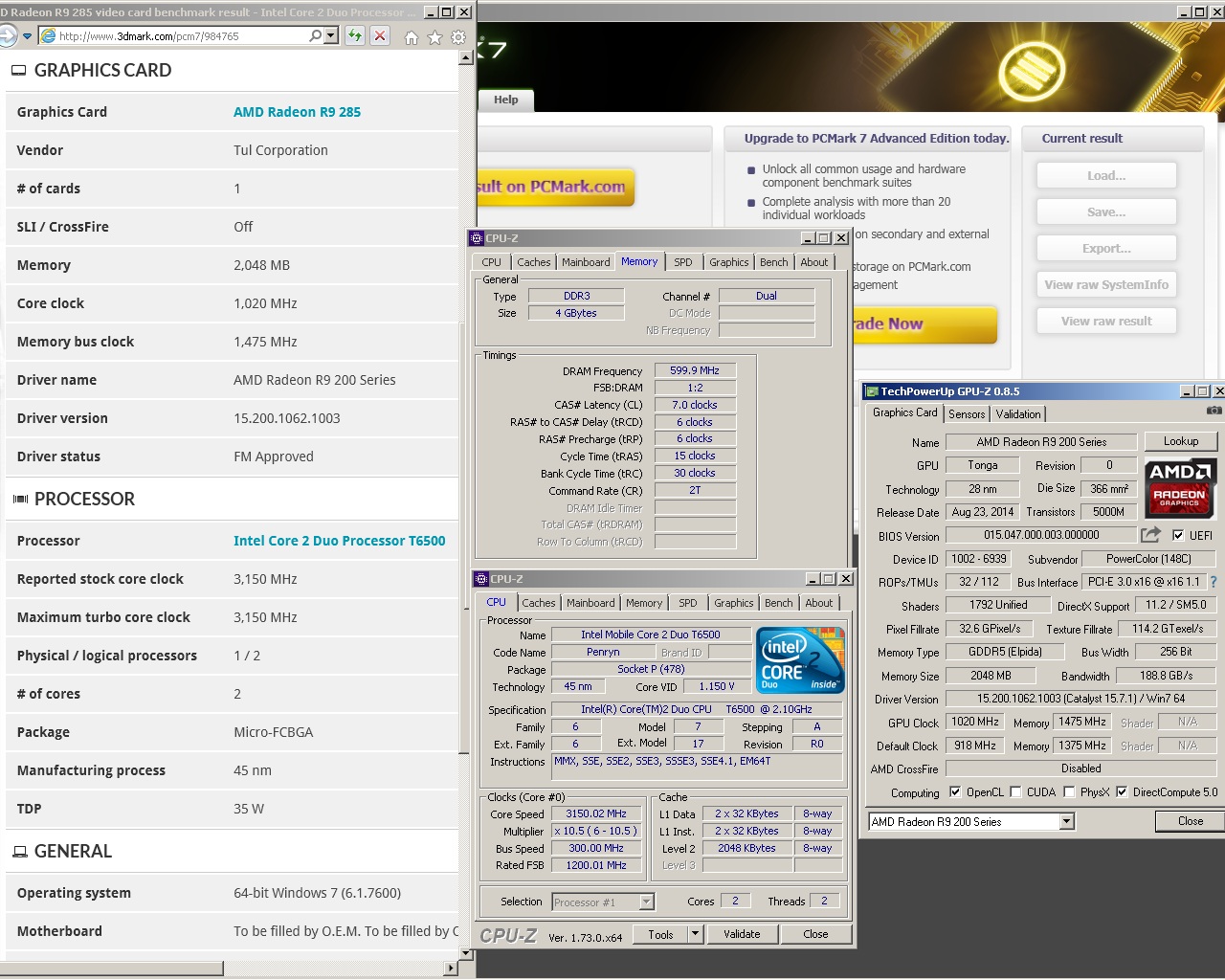Viewport: 1225px width, 980px height.
Task: Click the red stop loading icon
Action: coord(380,35)
